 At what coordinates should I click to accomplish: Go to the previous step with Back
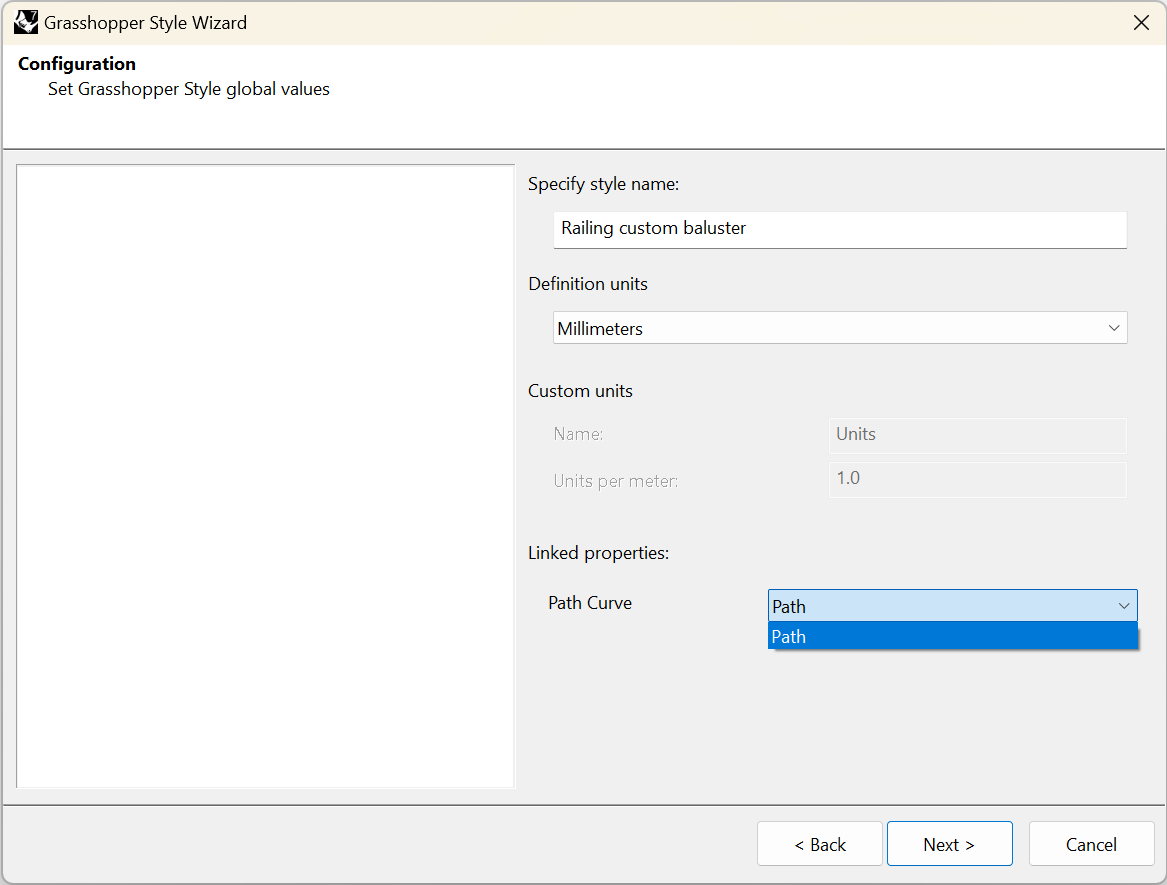[x=819, y=844]
